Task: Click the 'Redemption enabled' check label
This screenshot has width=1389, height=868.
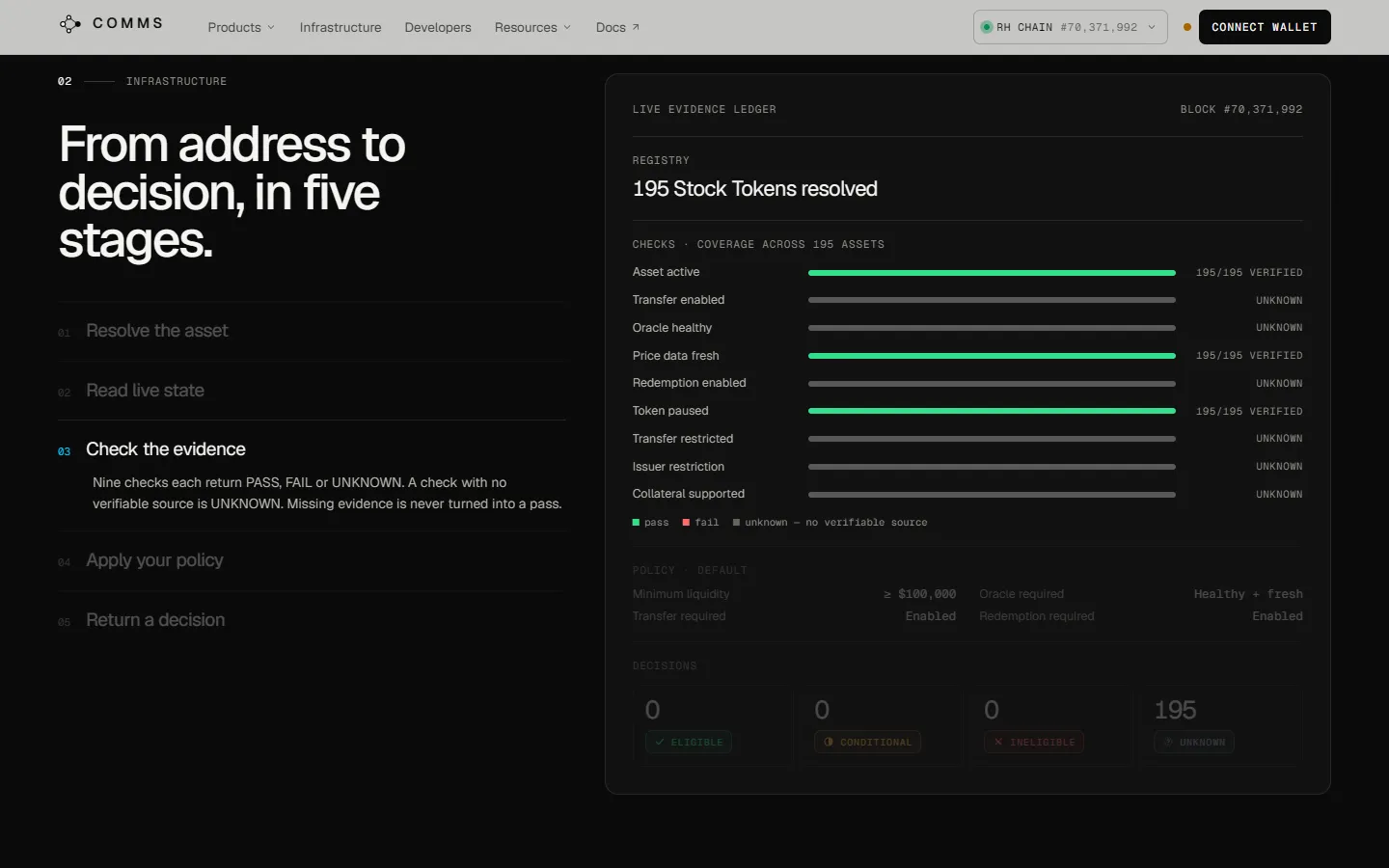Action: click(690, 383)
